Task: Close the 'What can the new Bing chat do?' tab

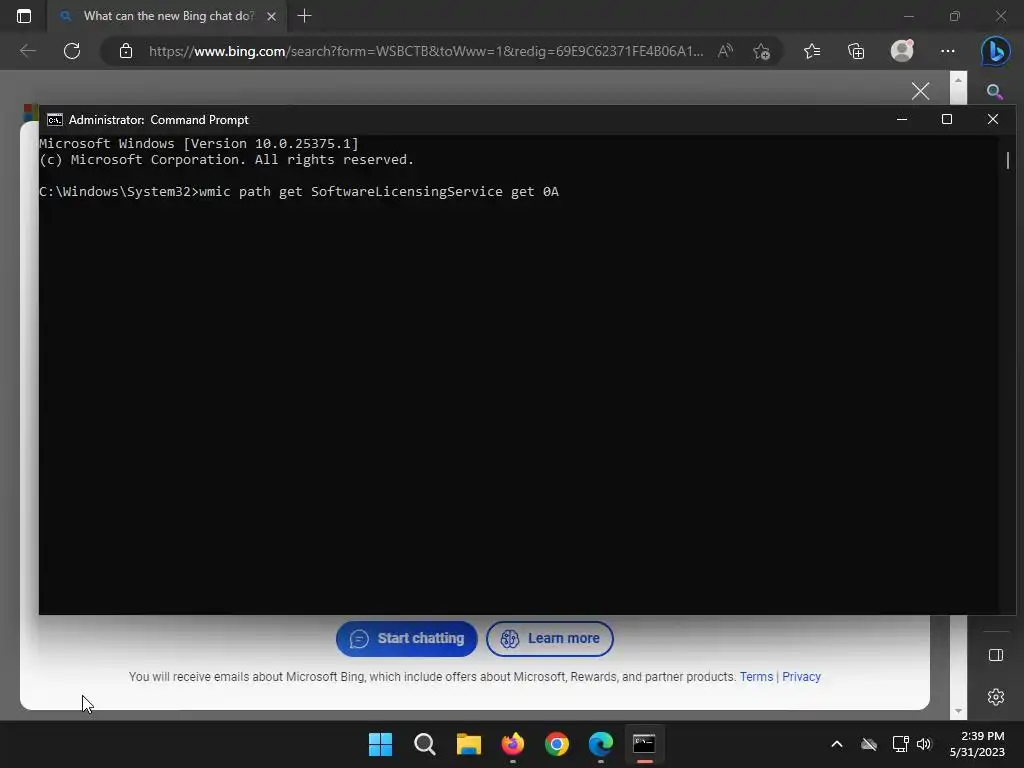Action: 271,16
